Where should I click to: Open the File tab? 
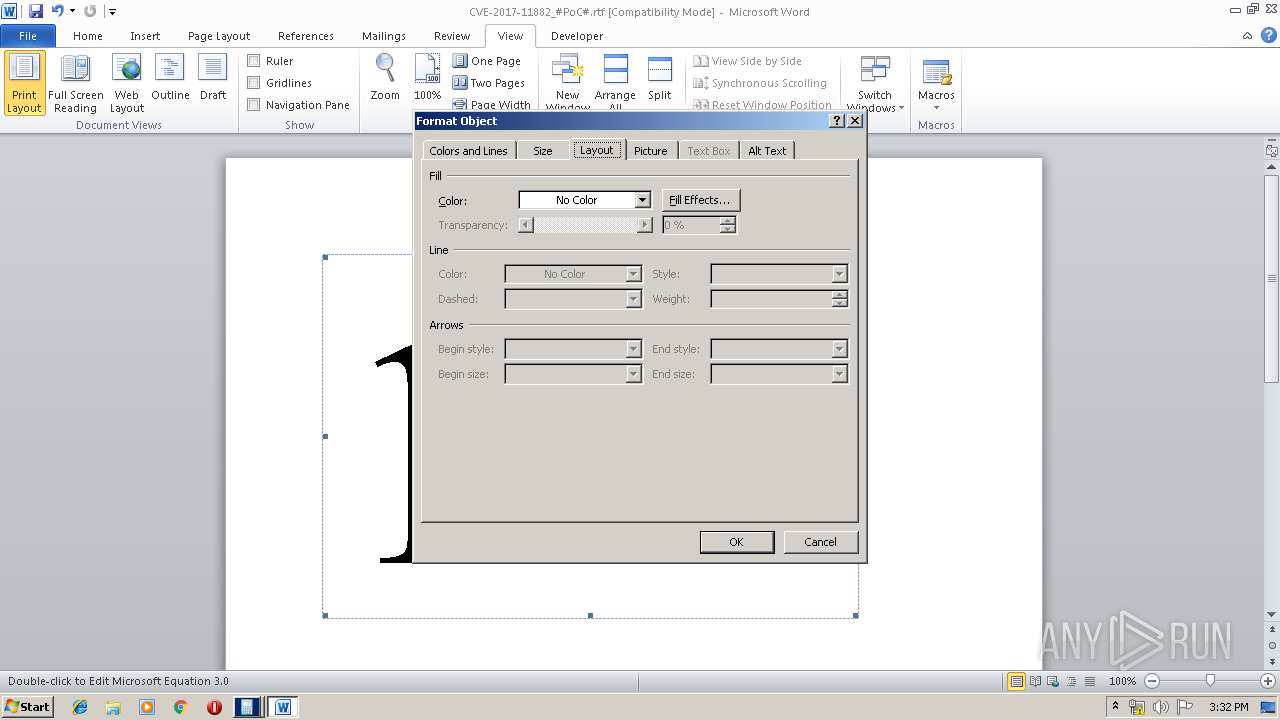click(28, 36)
